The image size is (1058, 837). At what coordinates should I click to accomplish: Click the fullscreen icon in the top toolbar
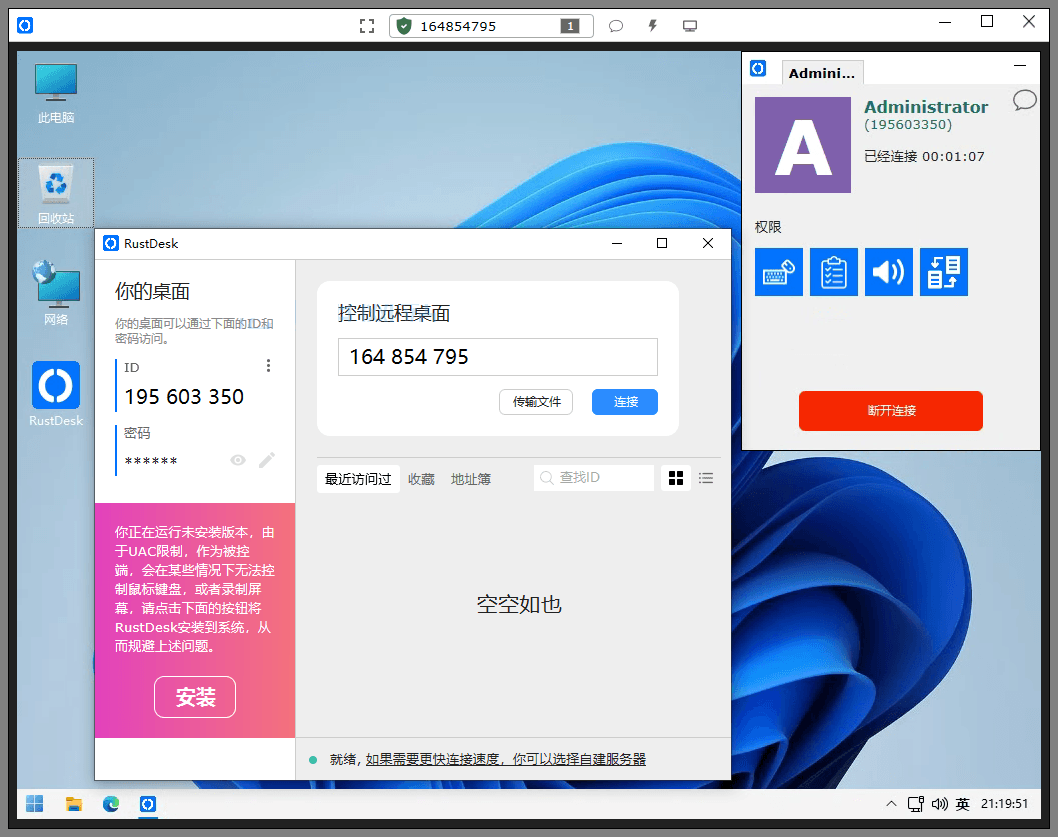coord(367,25)
